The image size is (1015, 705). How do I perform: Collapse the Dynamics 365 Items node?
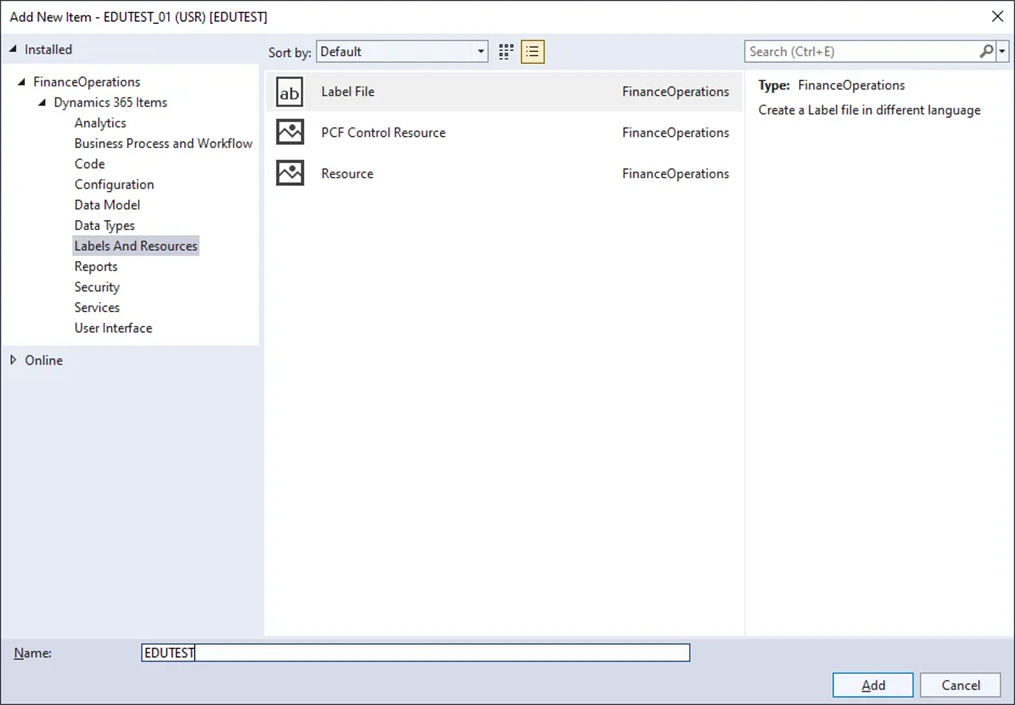(x=43, y=102)
